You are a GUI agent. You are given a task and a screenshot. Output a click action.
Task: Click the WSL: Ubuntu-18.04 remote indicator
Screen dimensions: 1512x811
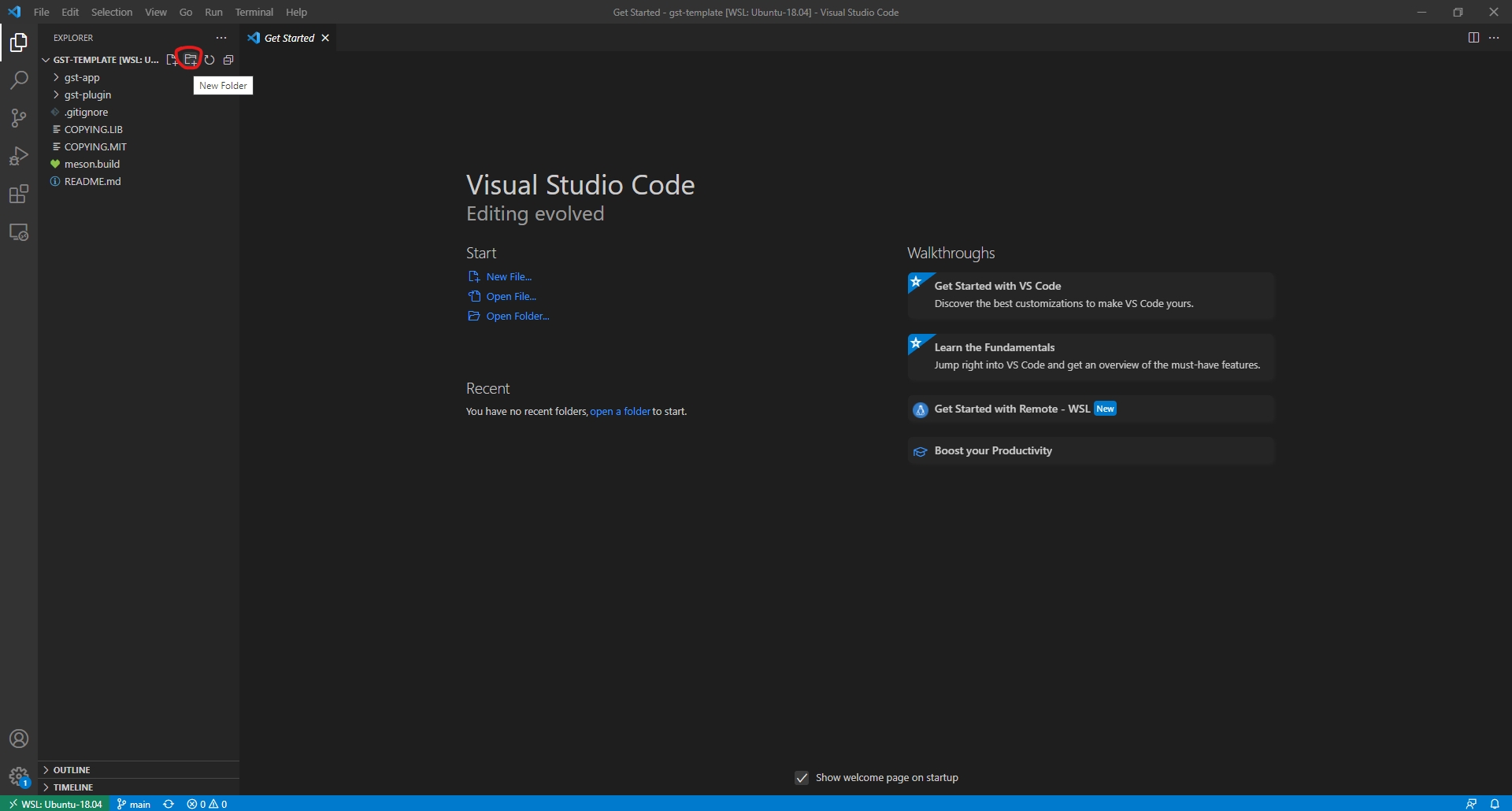(55, 804)
